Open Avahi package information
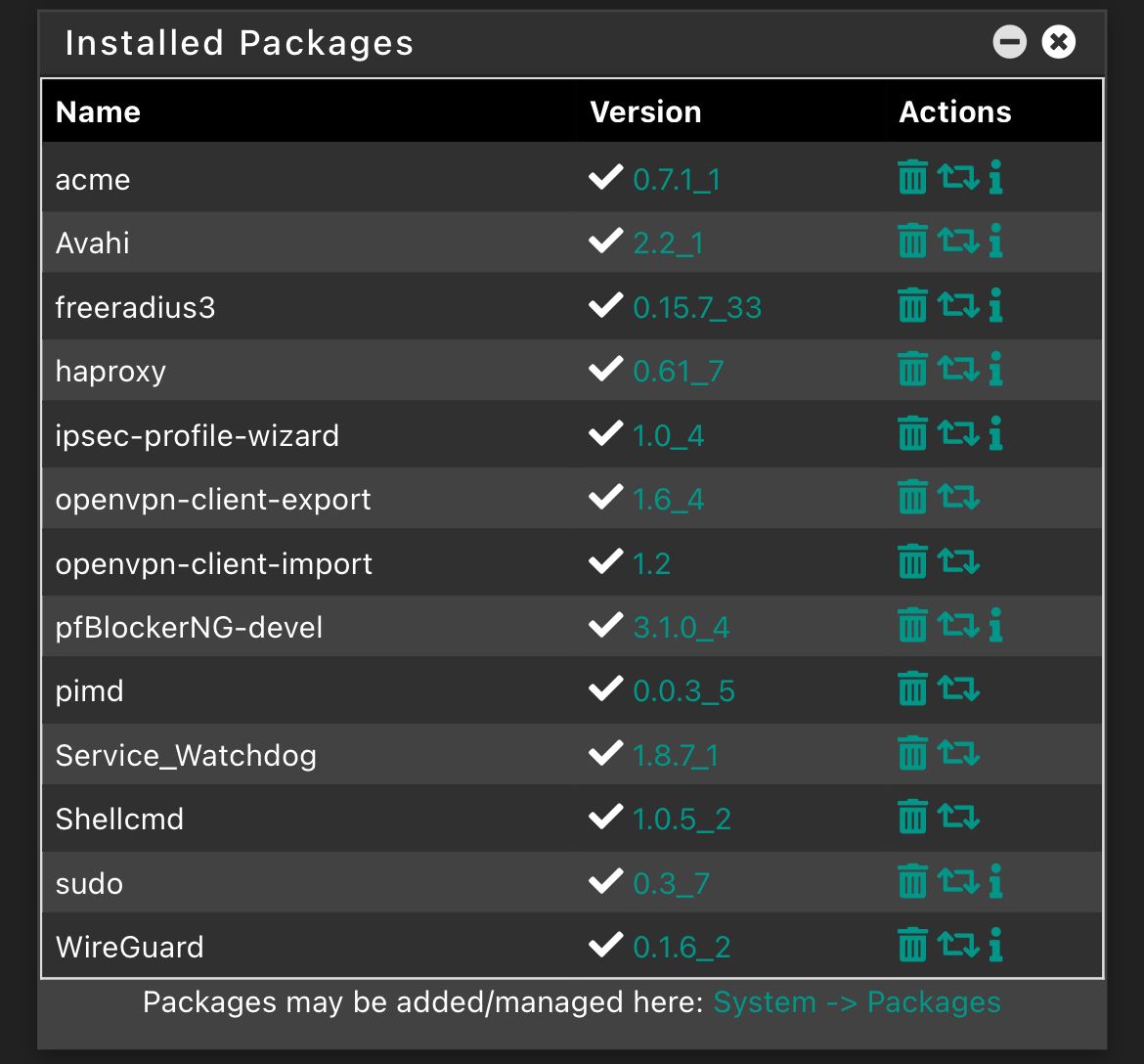1144x1064 pixels. pyautogui.click(x=996, y=241)
